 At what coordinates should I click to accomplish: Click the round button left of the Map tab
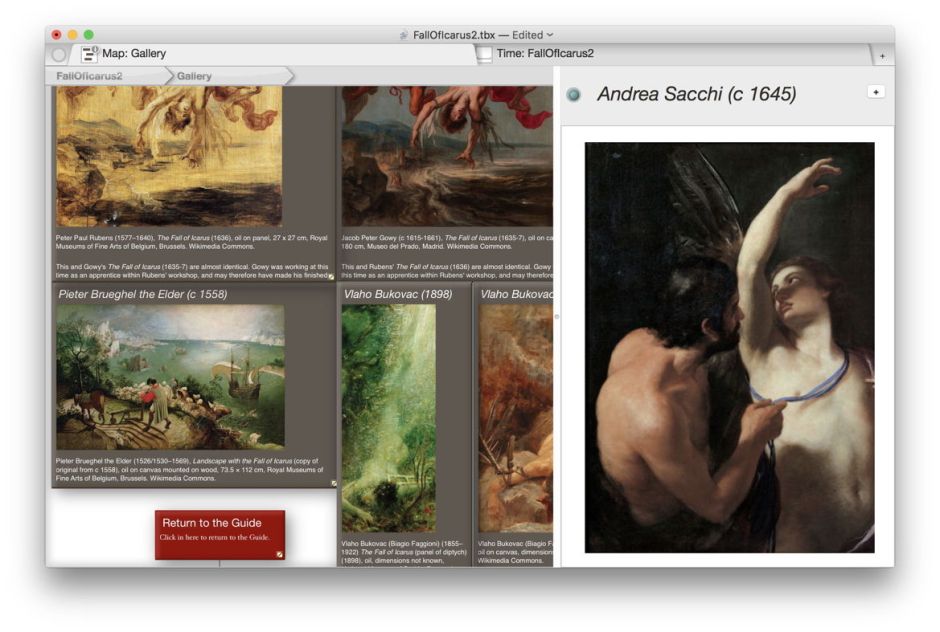[x=58, y=54]
